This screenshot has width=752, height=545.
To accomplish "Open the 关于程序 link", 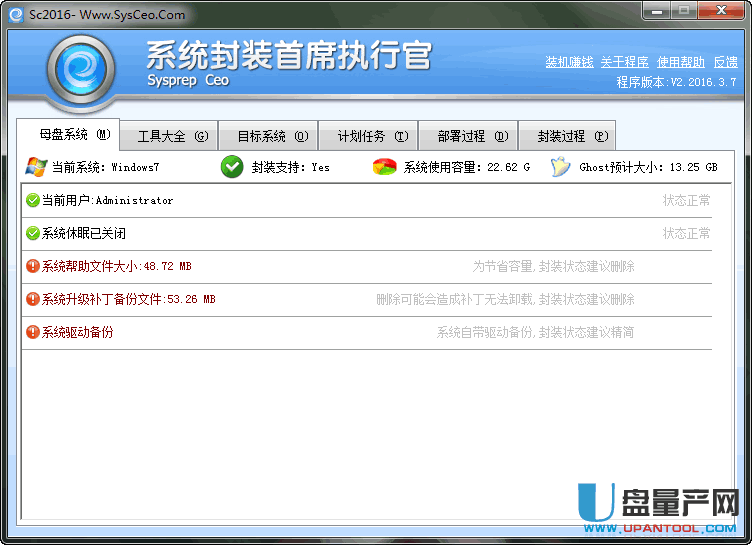I will [624, 62].
